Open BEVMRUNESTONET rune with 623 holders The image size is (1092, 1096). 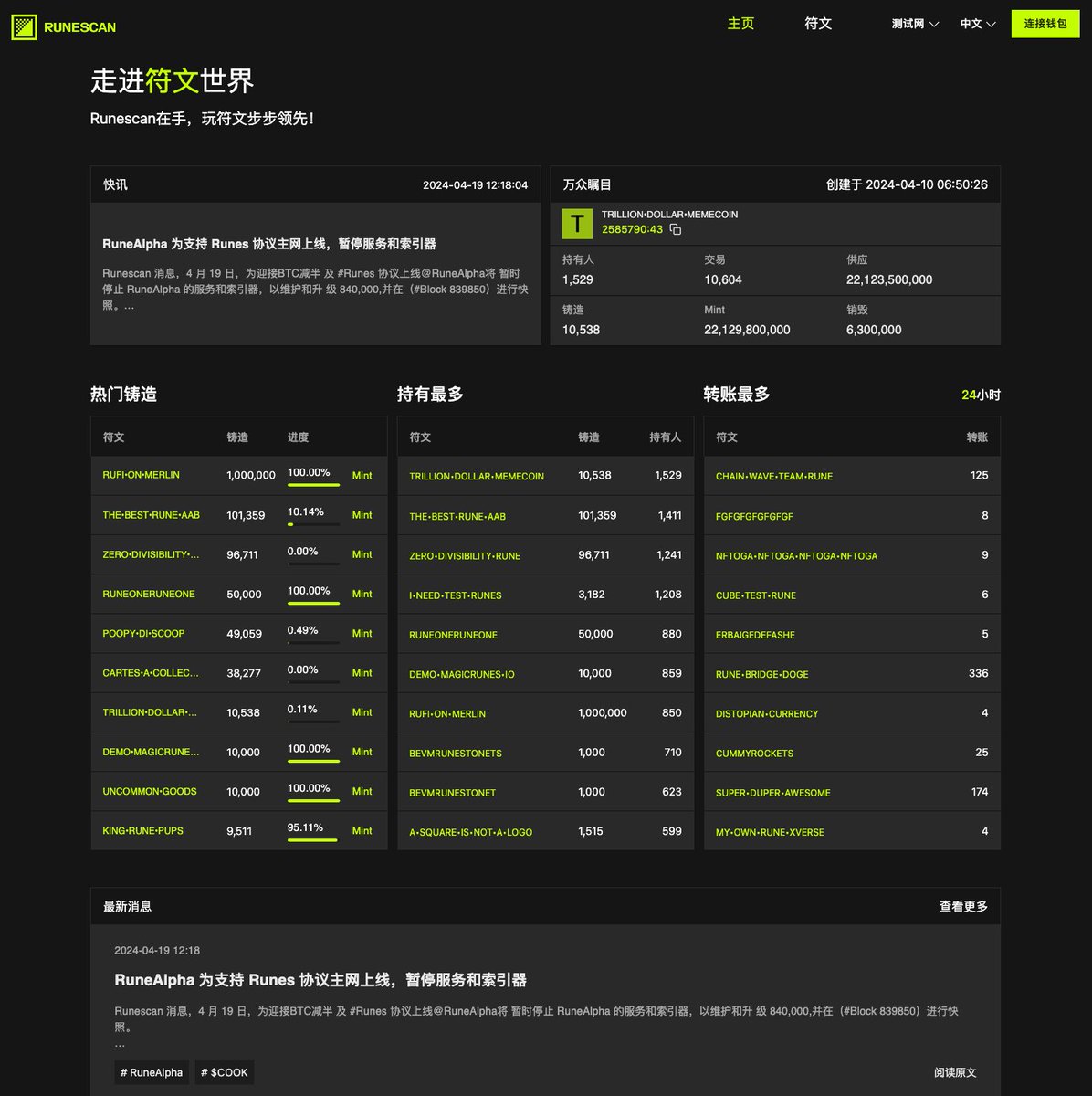point(453,793)
